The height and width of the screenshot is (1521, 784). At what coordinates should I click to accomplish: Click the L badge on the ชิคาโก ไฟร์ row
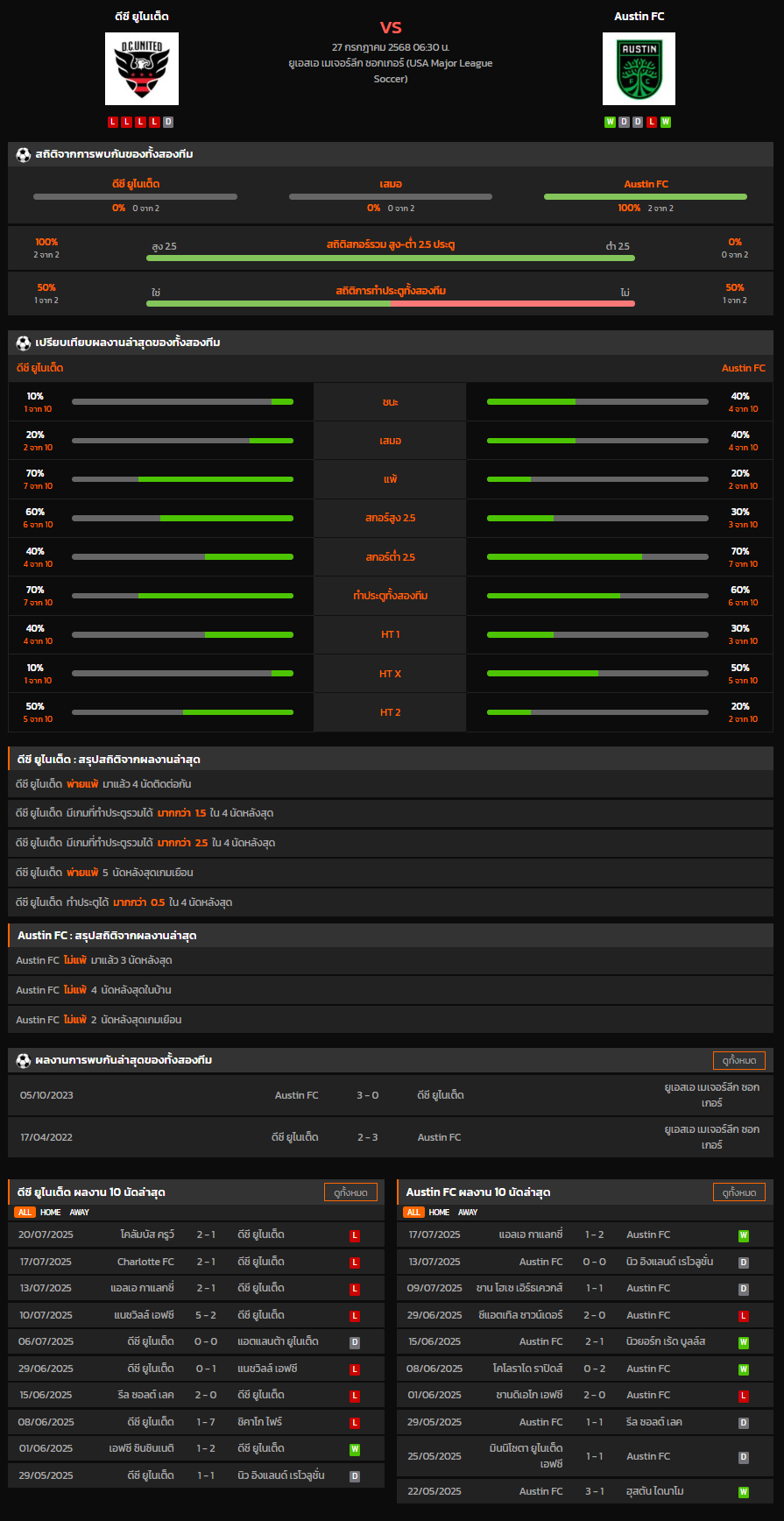point(355,1423)
